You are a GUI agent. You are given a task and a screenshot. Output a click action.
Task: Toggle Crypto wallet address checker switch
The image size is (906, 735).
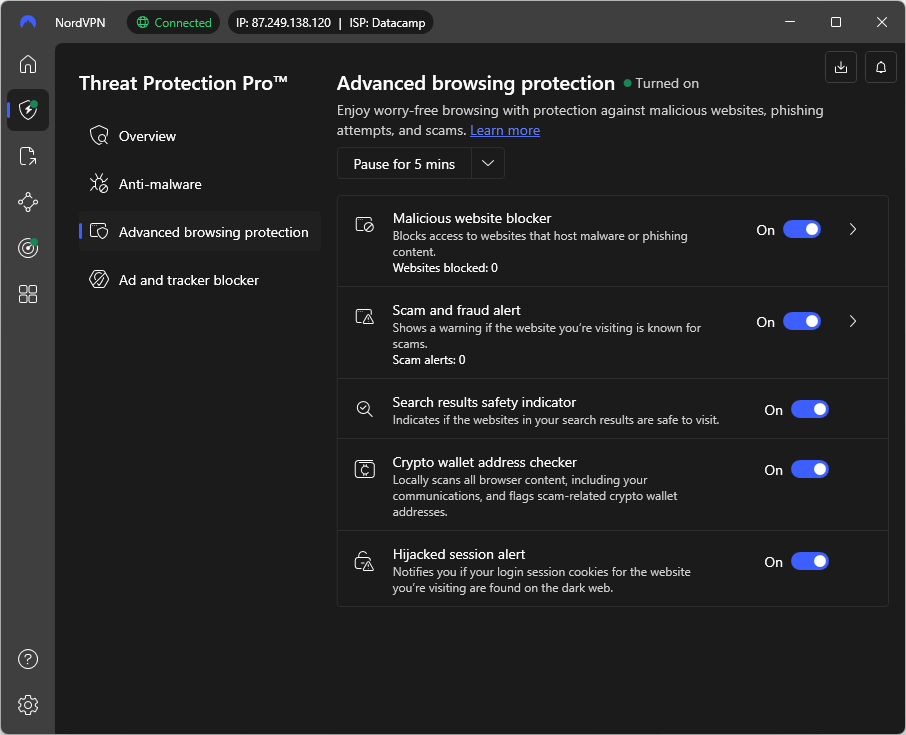coord(810,470)
